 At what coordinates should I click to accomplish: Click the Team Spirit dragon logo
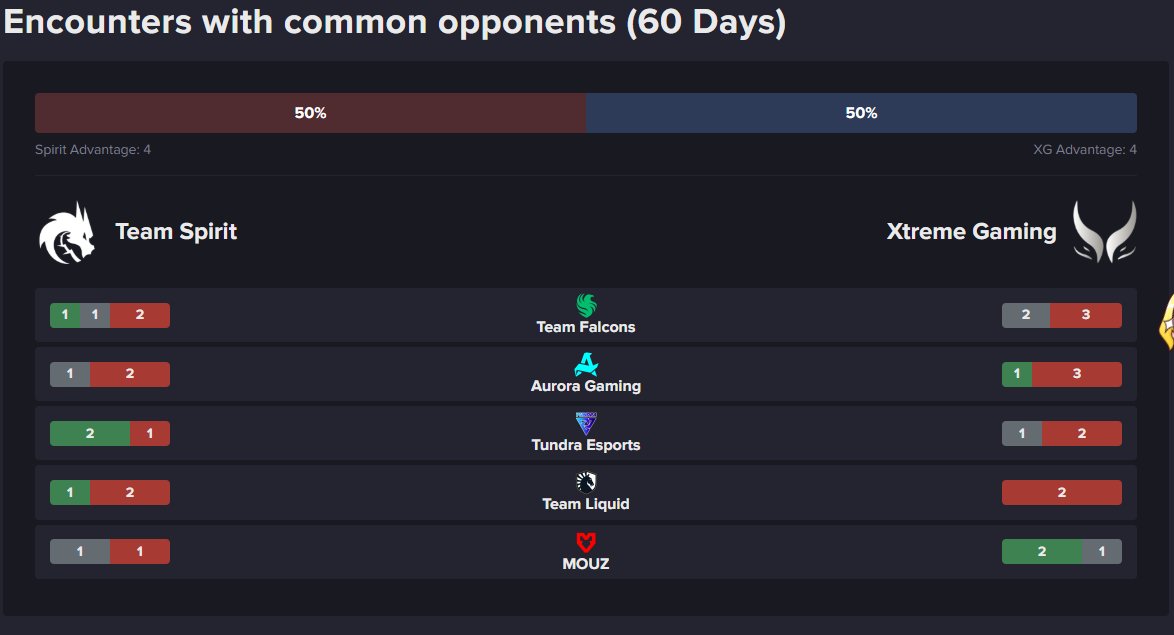coord(67,233)
